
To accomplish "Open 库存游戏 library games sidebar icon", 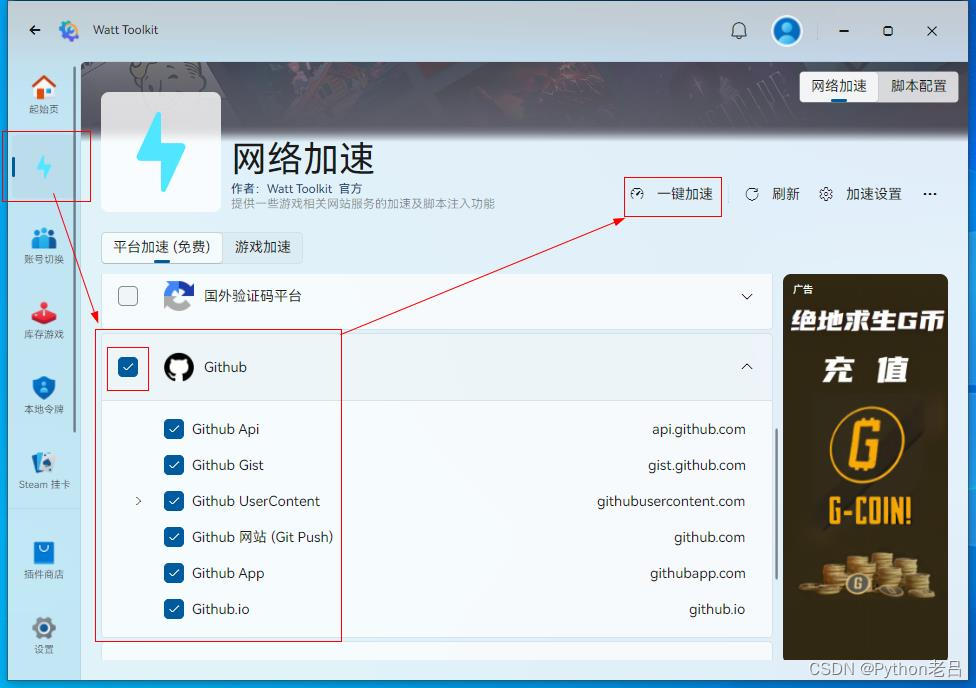I will point(44,320).
